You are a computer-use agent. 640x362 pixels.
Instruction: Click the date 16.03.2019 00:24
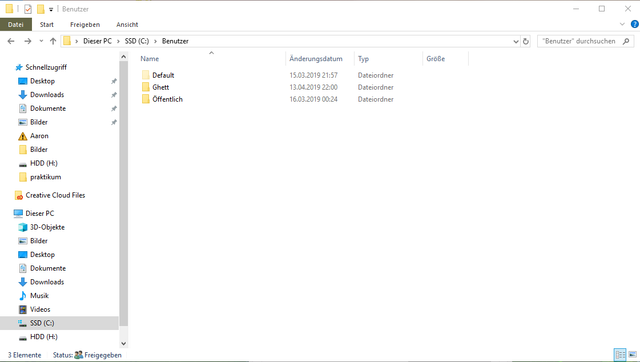tap(313, 99)
